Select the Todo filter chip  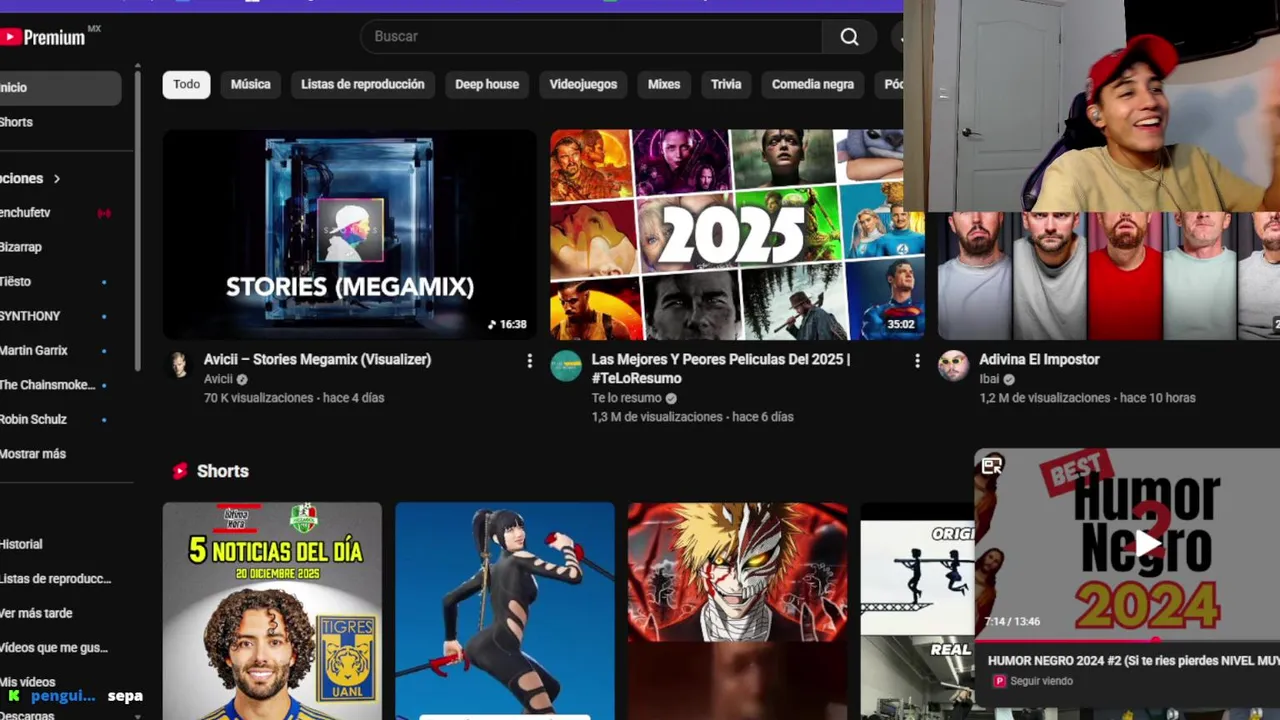pos(187,85)
